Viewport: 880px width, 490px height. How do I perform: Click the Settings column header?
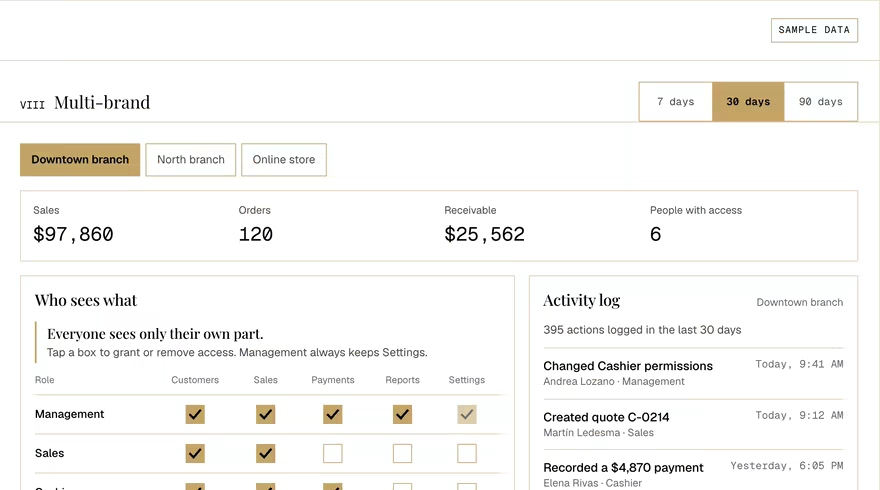coord(467,380)
